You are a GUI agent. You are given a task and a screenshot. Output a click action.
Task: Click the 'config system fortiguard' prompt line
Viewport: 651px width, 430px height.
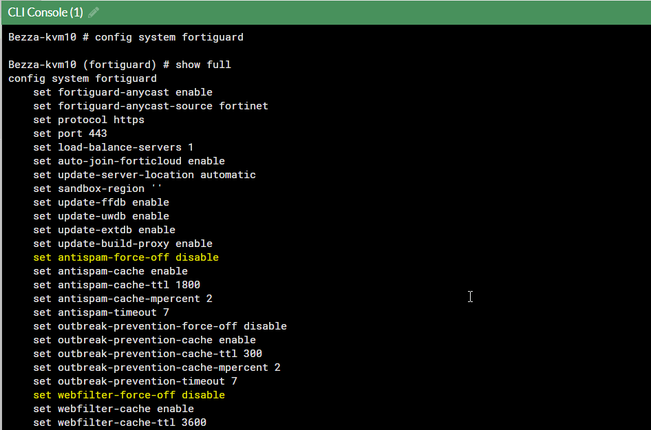[125, 37]
